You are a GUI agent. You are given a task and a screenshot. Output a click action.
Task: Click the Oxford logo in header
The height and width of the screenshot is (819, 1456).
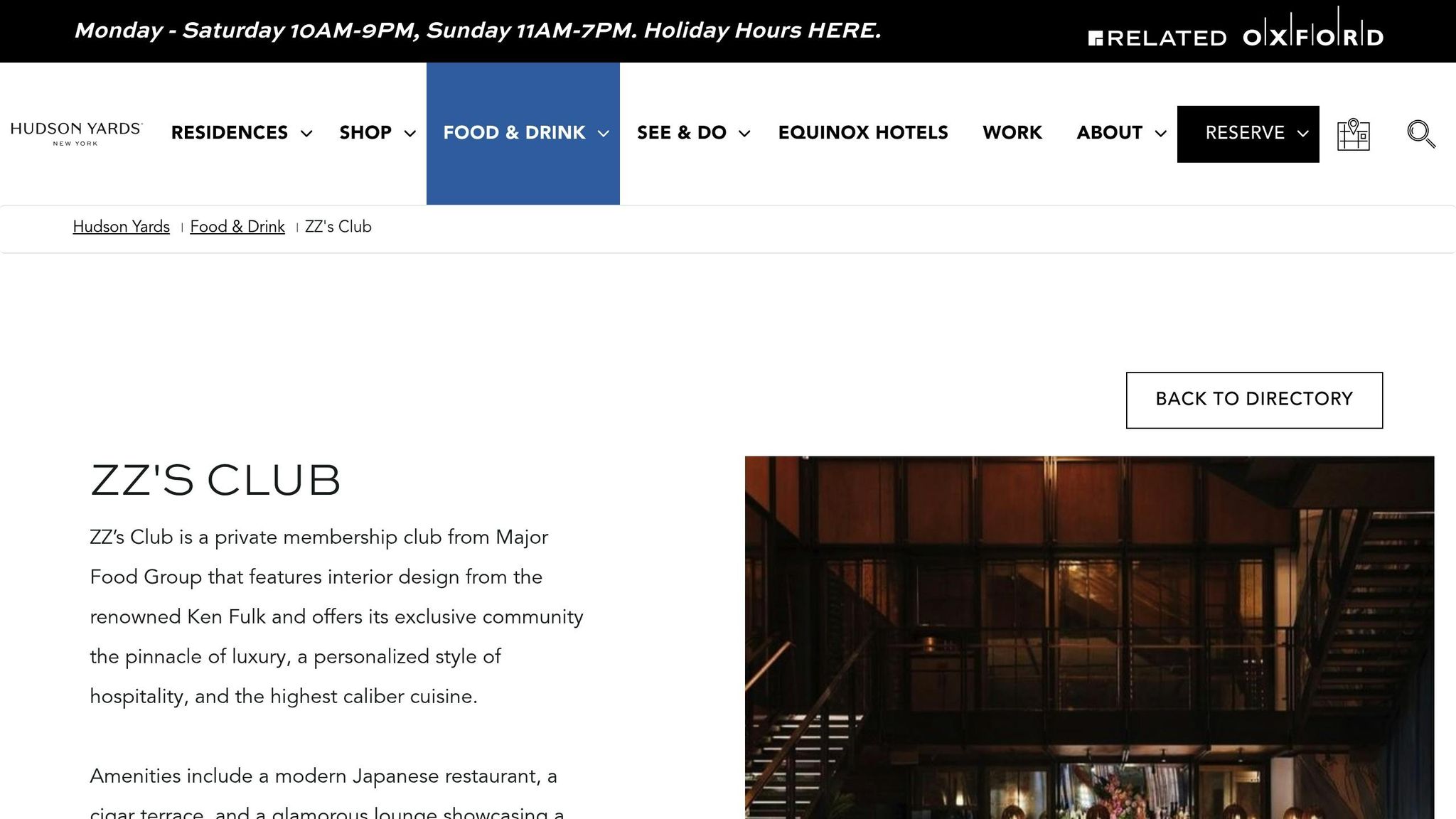(1313, 36)
